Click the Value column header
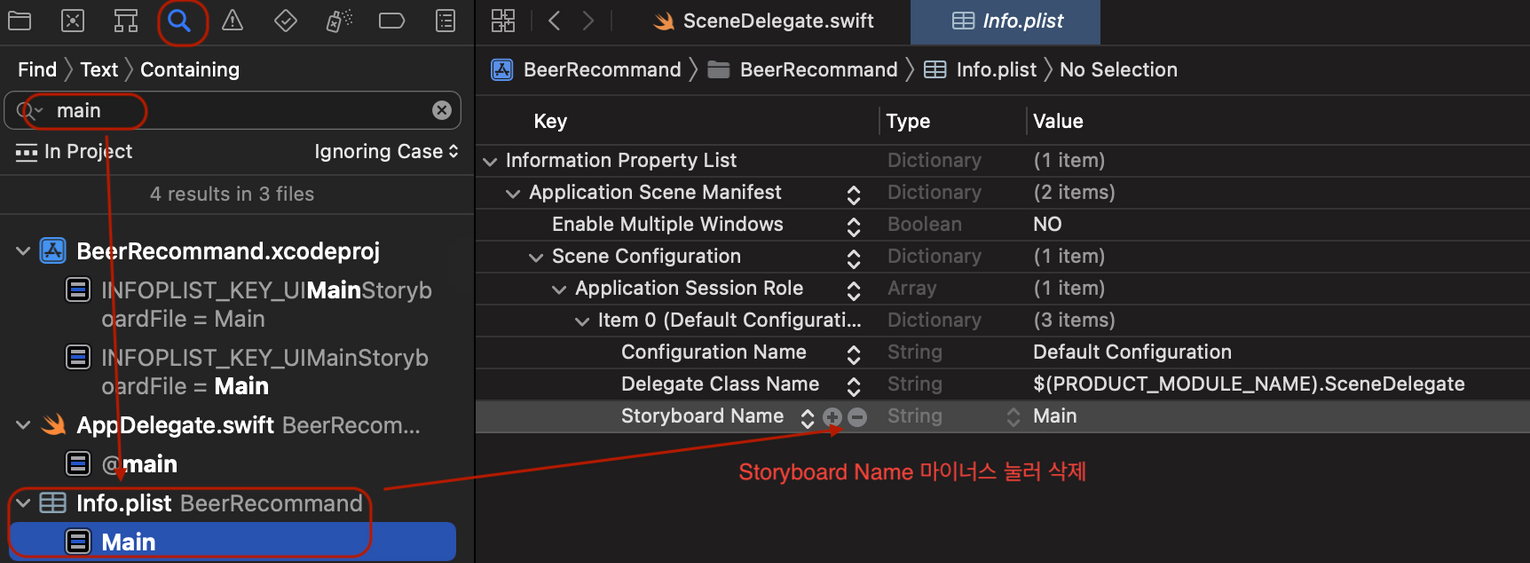Screen dimensions: 1530x563 tap(1058, 121)
